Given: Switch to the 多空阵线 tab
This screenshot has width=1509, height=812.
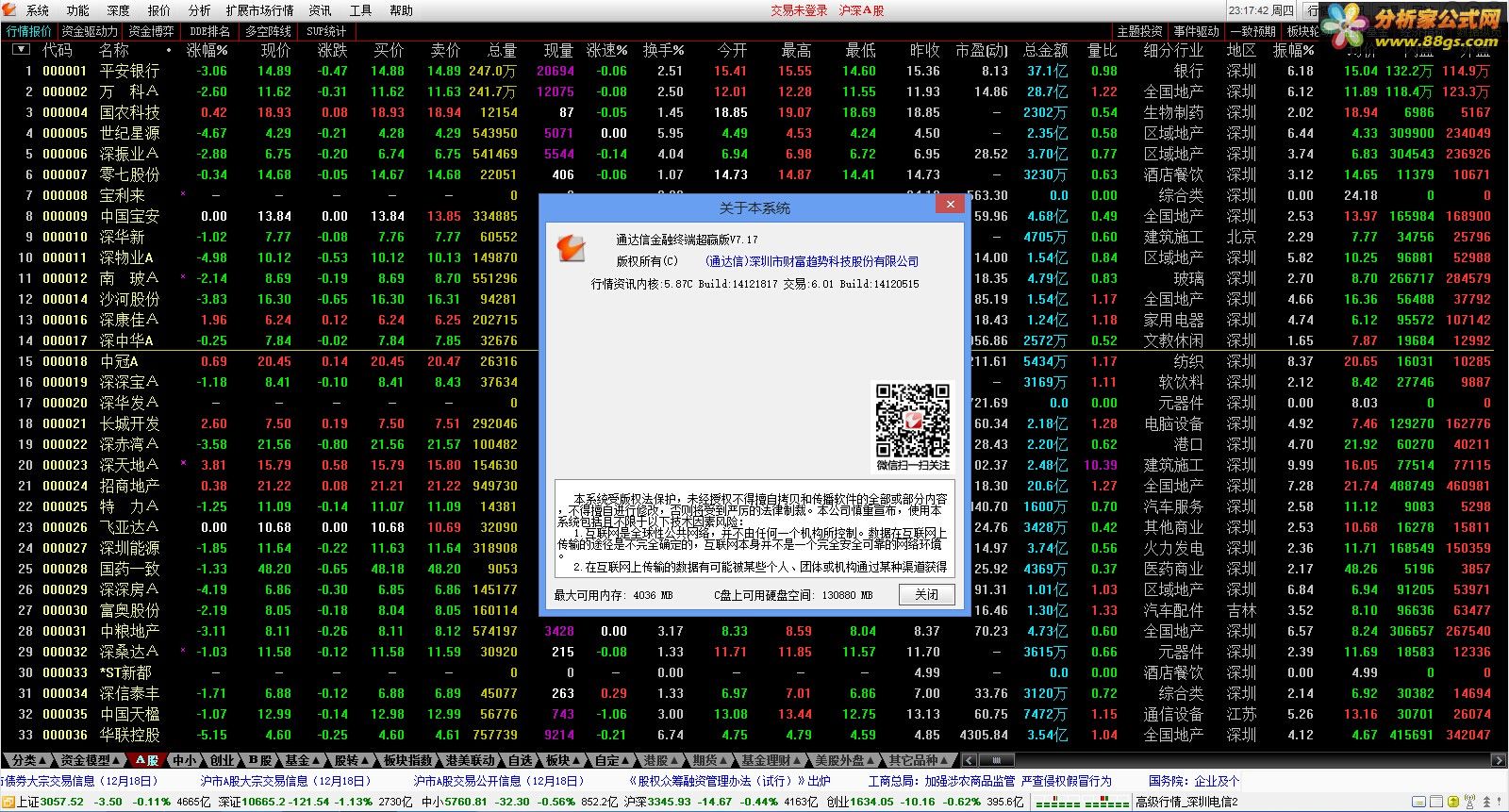Looking at the screenshot, I should (269, 31).
